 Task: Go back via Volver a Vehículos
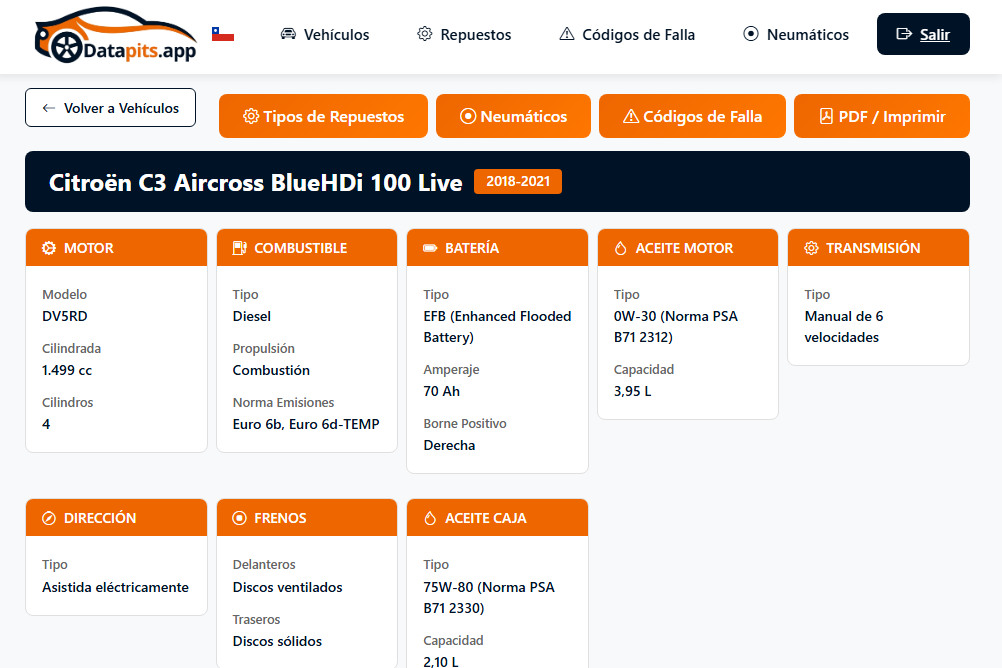pyautogui.click(x=111, y=107)
